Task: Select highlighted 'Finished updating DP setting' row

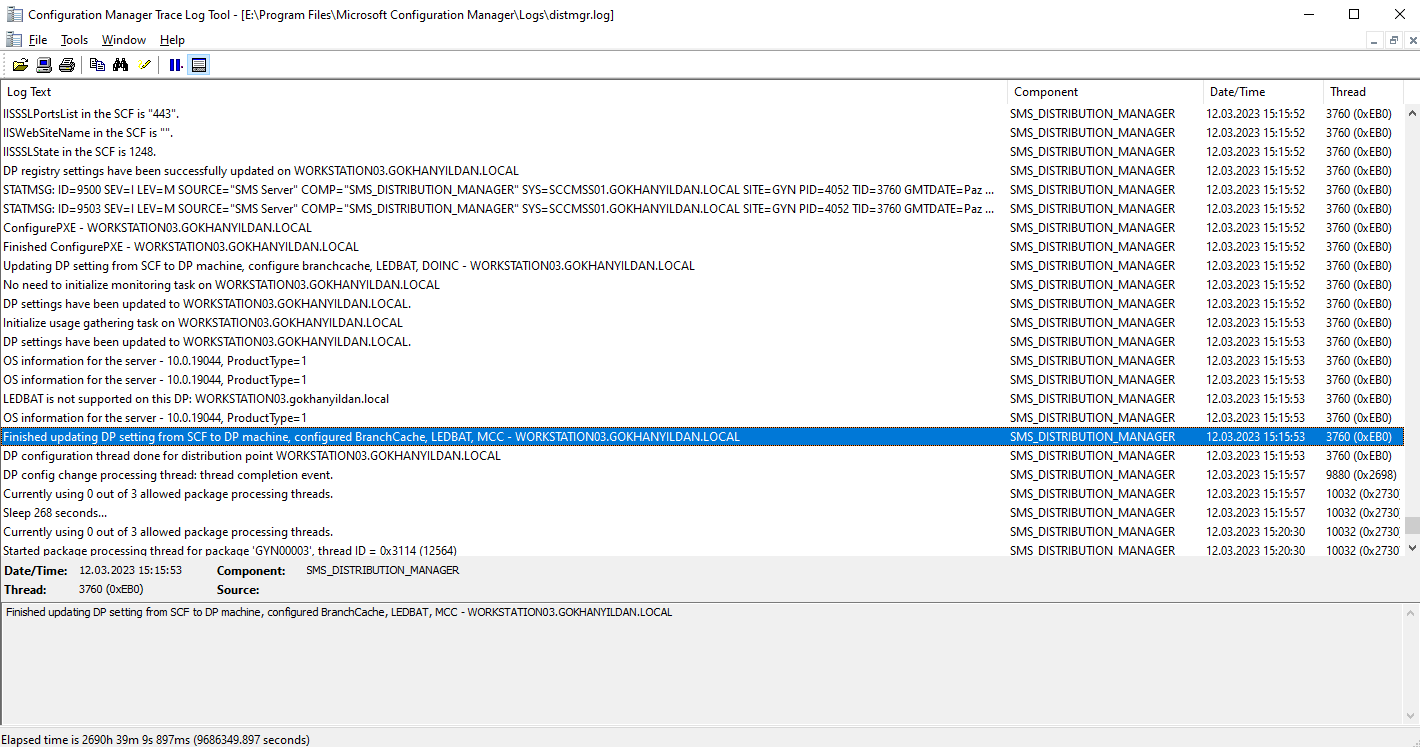Action: click(x=702, y=437)
